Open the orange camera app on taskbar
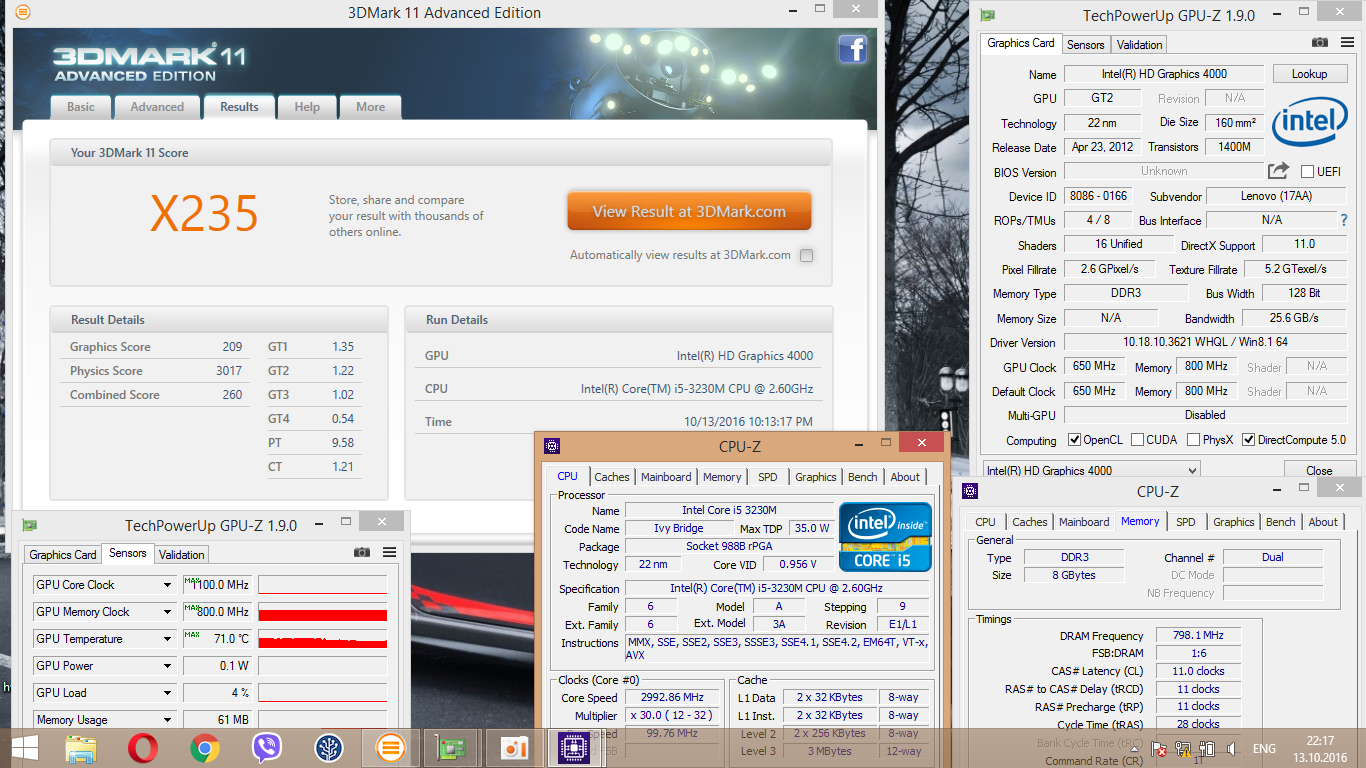 point(515,748)
